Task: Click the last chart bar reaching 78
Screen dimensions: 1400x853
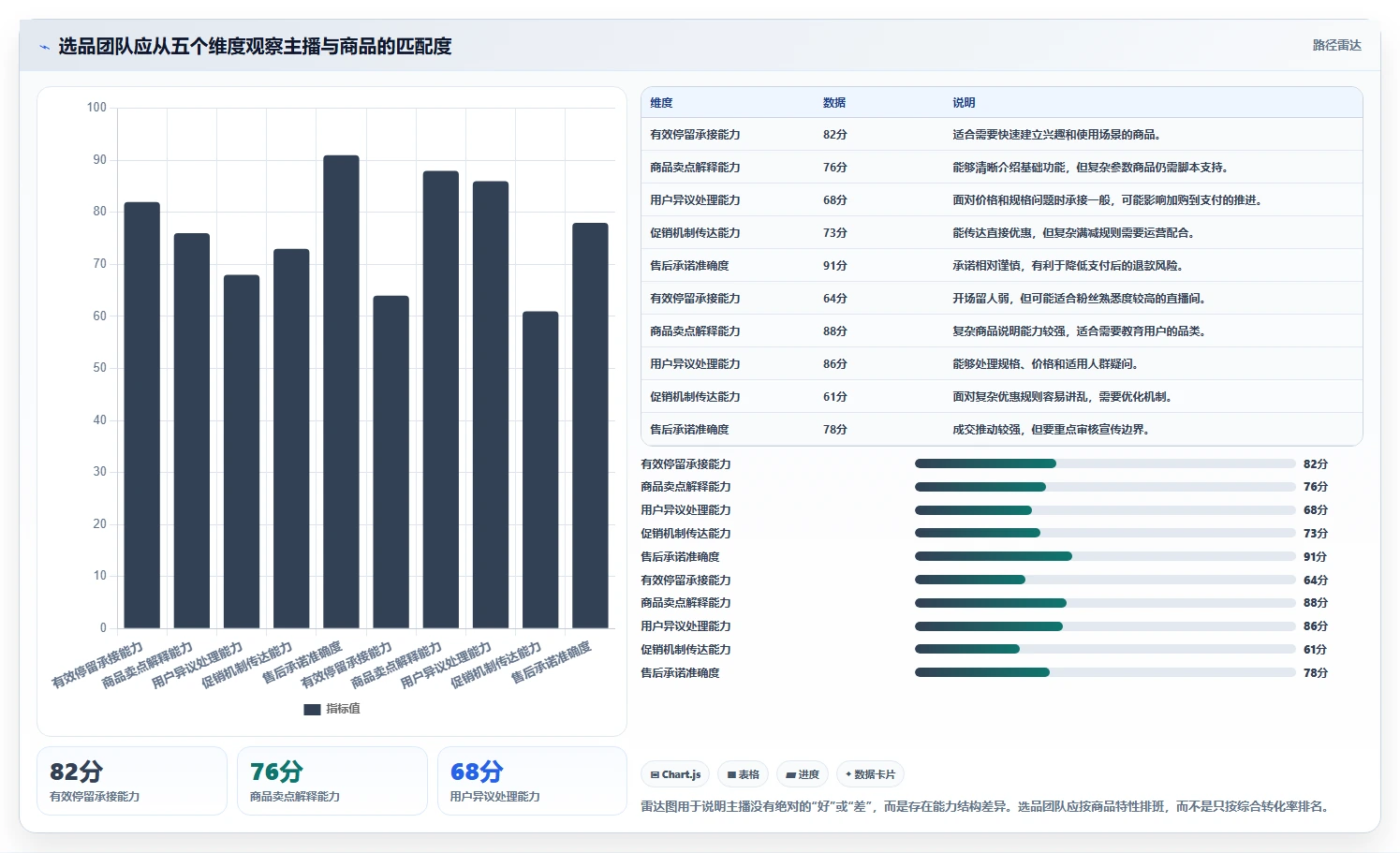Action: [x=590, y=425]
